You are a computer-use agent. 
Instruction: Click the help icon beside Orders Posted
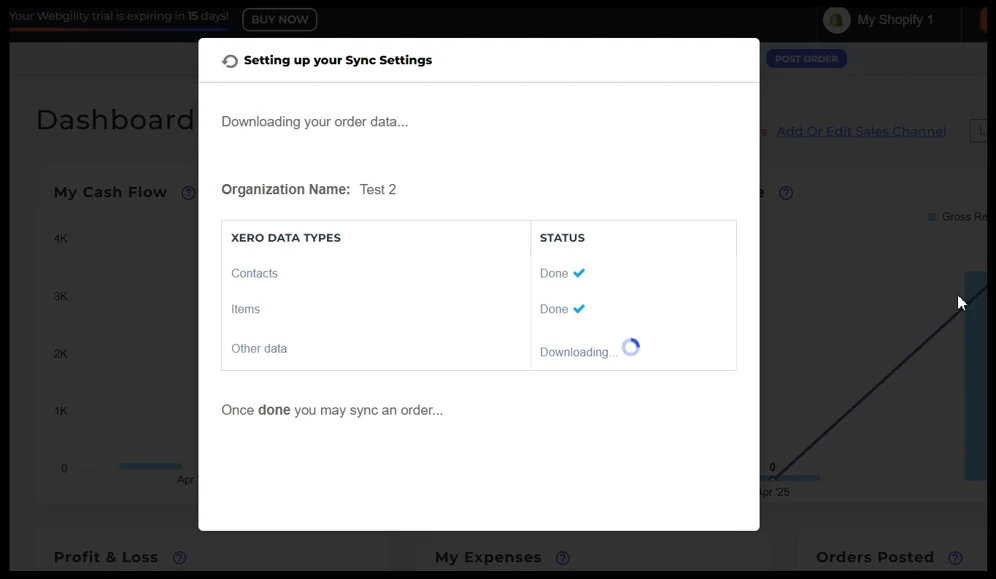955,557
